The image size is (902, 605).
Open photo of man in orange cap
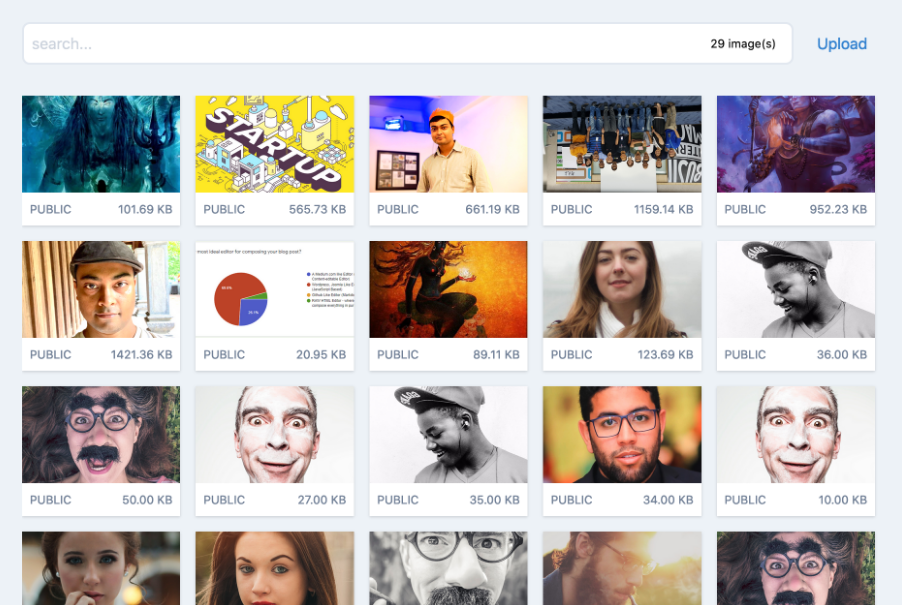pos(448,144)
